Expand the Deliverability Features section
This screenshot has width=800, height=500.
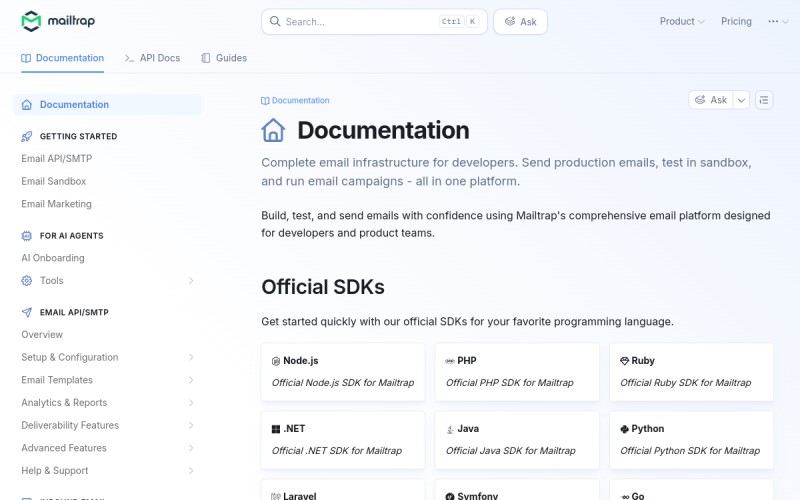(107, 425)
